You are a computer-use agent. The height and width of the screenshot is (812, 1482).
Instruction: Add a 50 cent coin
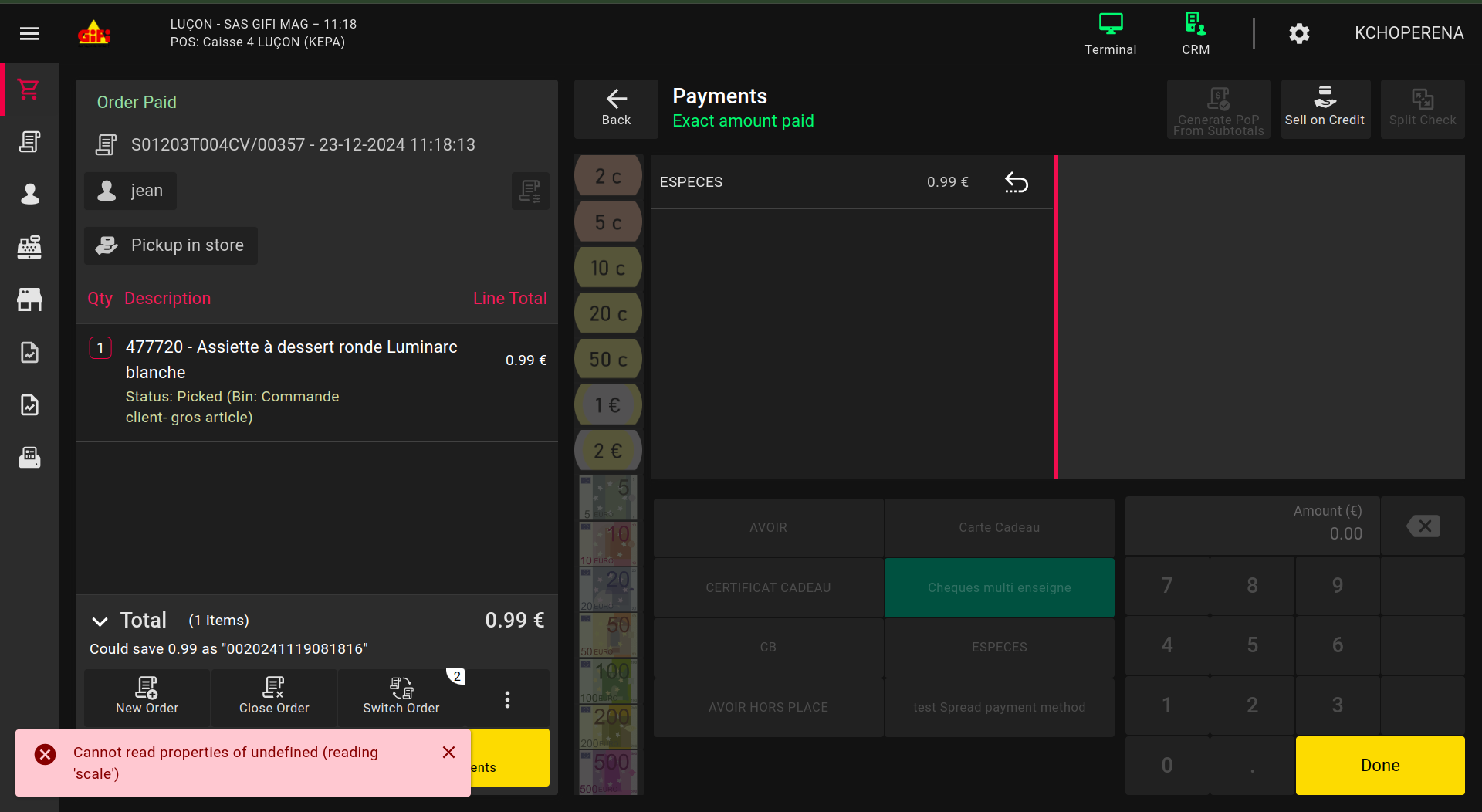[608, 359]
